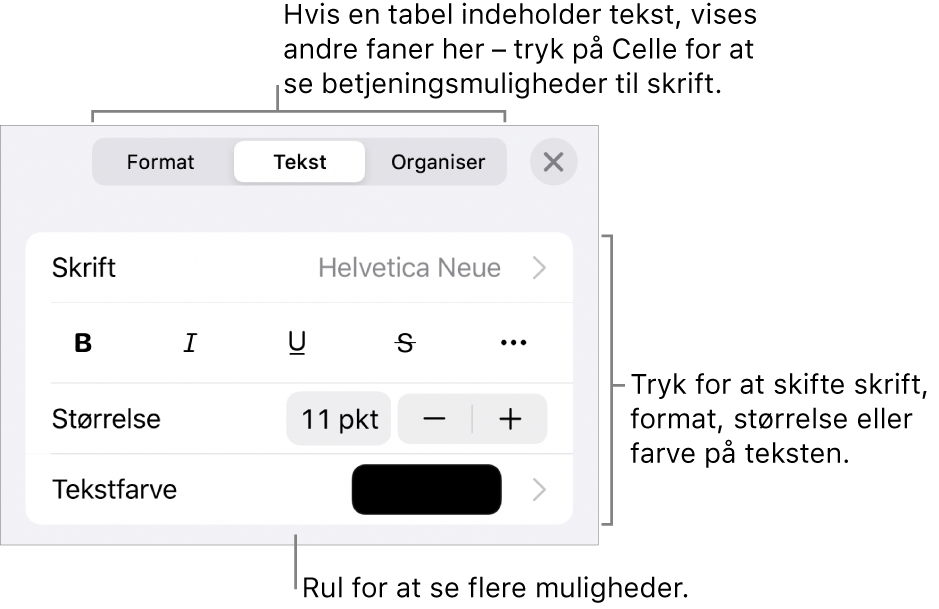Decrease the font size with the minus icon
The width and height of the screenshot is (939, 609).
click(x=435, y=419)
